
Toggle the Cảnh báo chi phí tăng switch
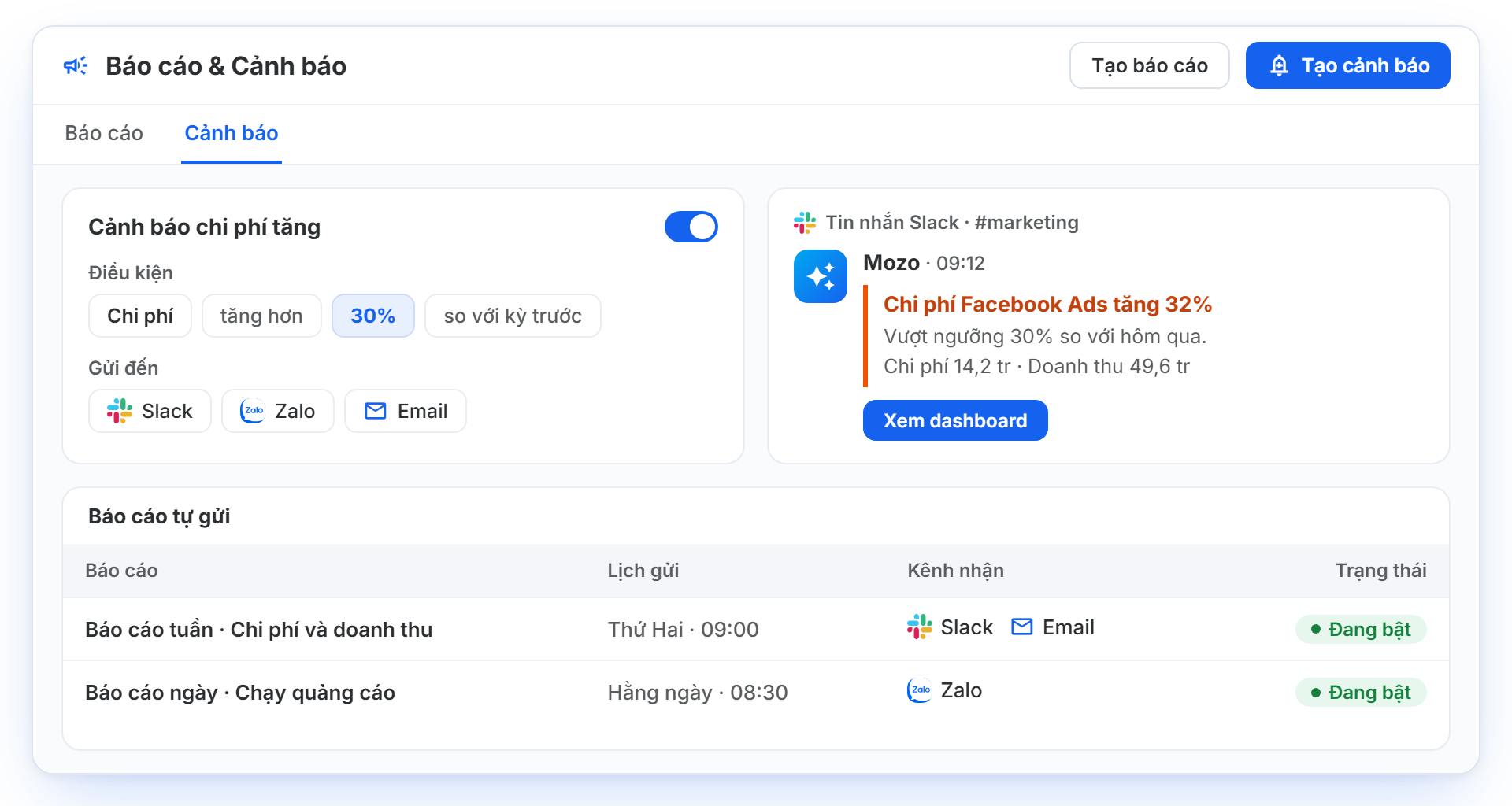(x=691, y=227)
